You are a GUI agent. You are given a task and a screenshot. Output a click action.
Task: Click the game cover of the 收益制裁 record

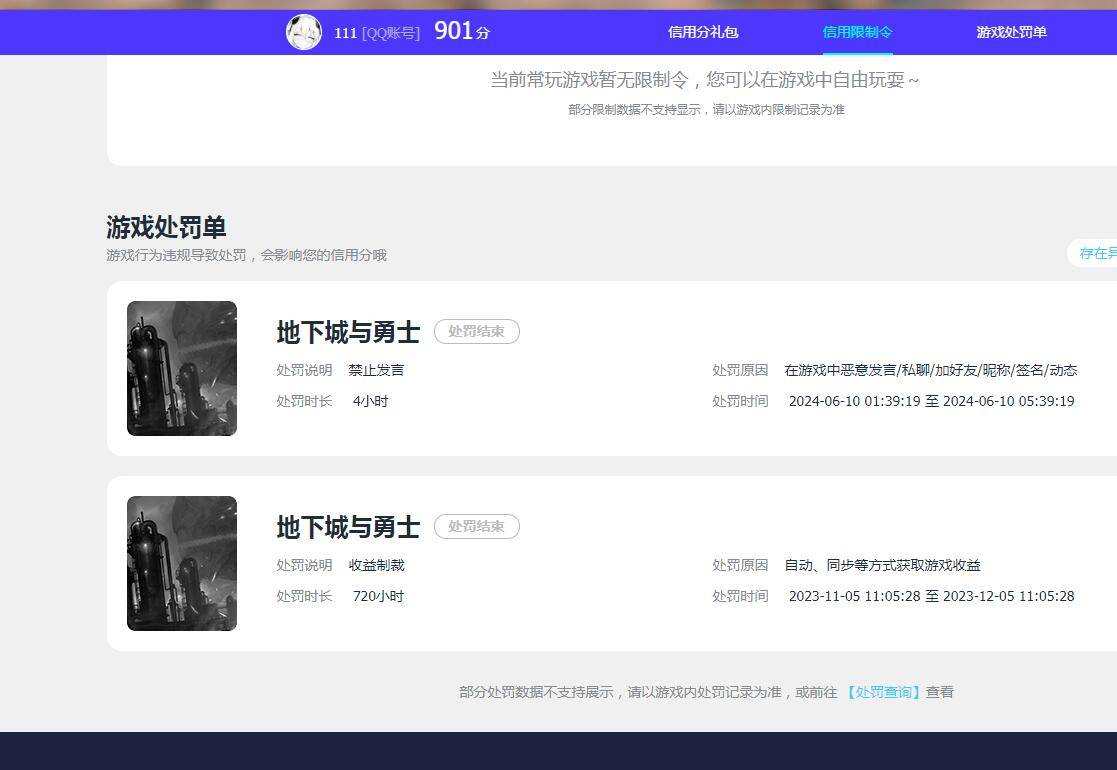[182, 563]
